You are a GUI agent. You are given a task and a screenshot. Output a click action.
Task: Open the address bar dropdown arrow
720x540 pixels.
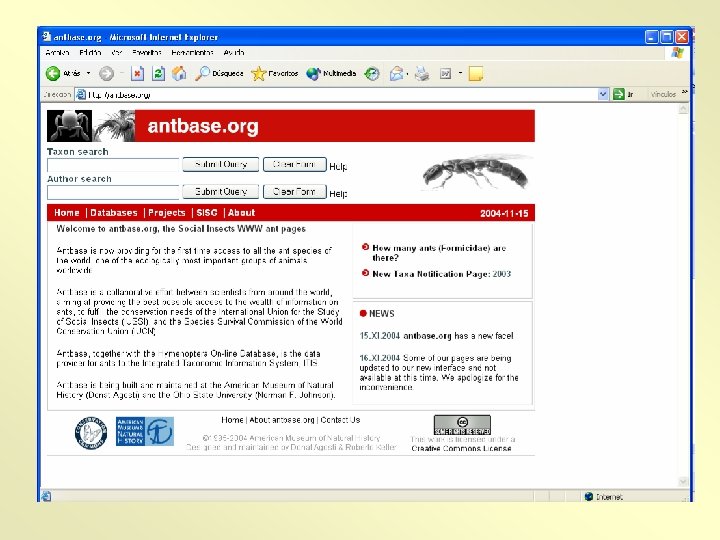click(603, 94)
